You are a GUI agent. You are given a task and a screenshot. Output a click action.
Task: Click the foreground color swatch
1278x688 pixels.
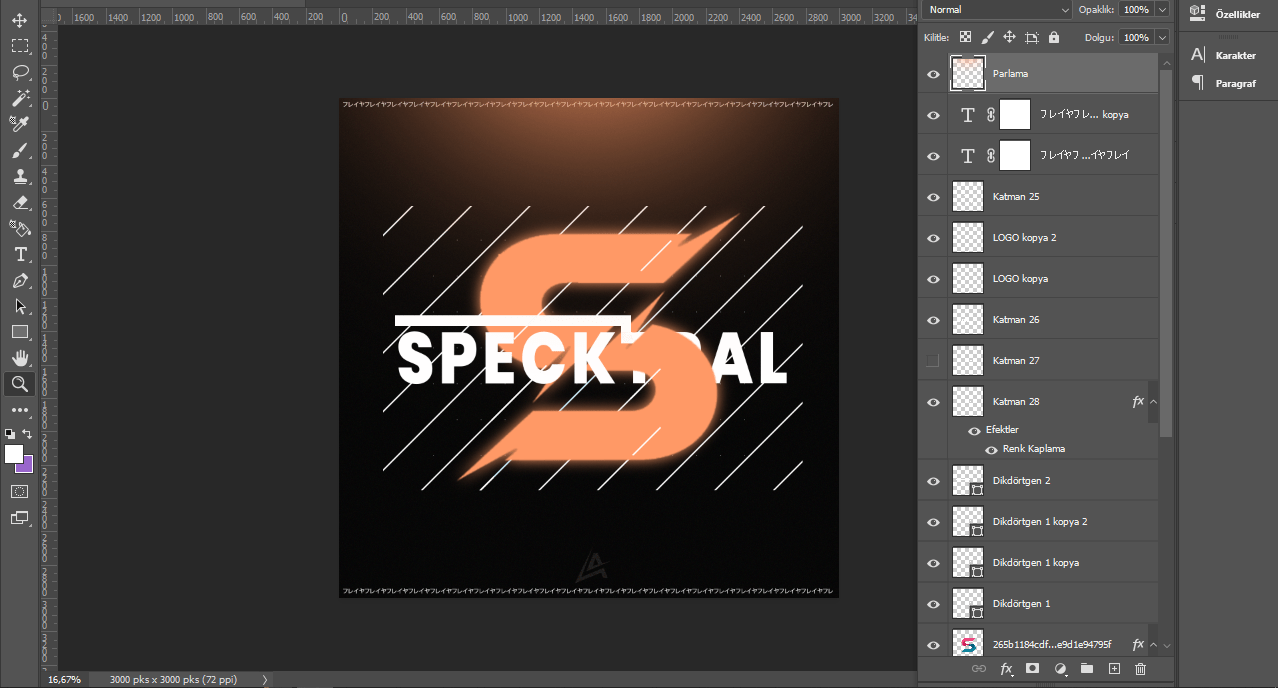click(x=13, y=454)
